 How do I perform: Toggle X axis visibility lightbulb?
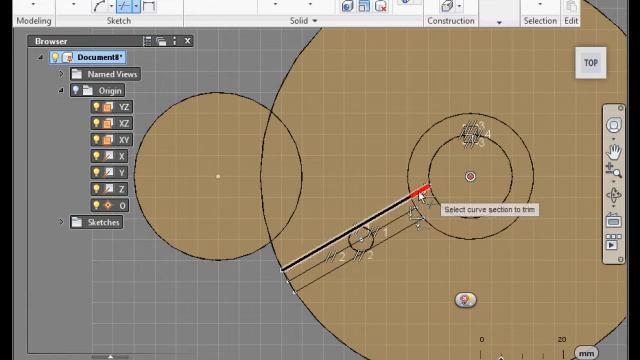click(96, 156)
